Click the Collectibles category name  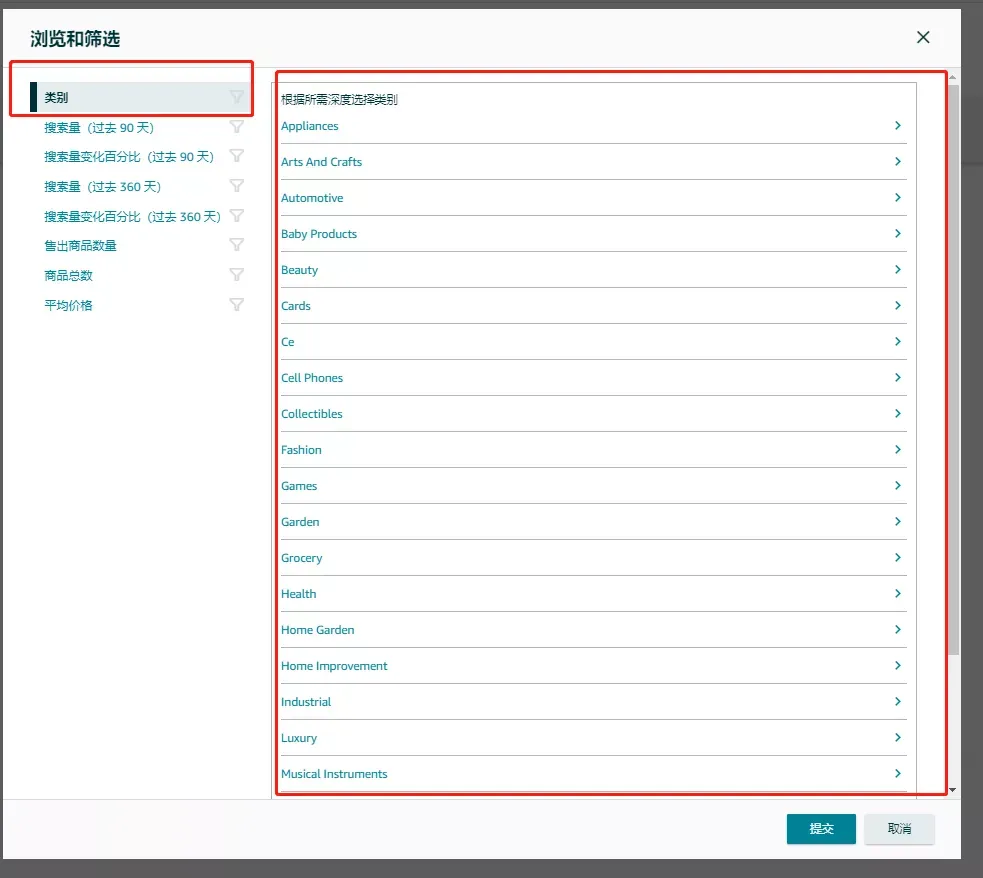point(312,414)
